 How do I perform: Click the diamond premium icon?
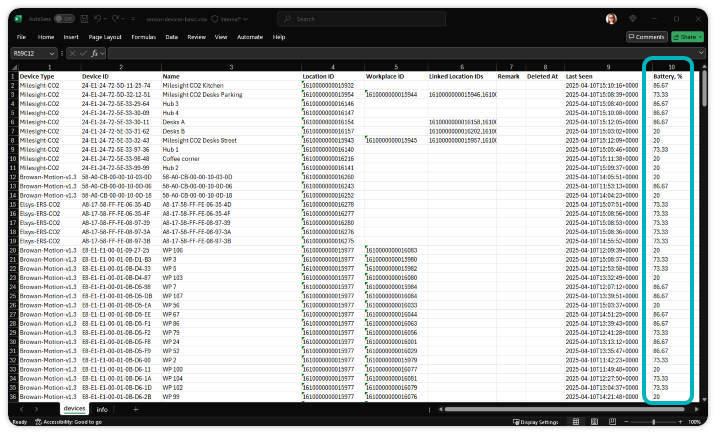[x=632, y=19]
